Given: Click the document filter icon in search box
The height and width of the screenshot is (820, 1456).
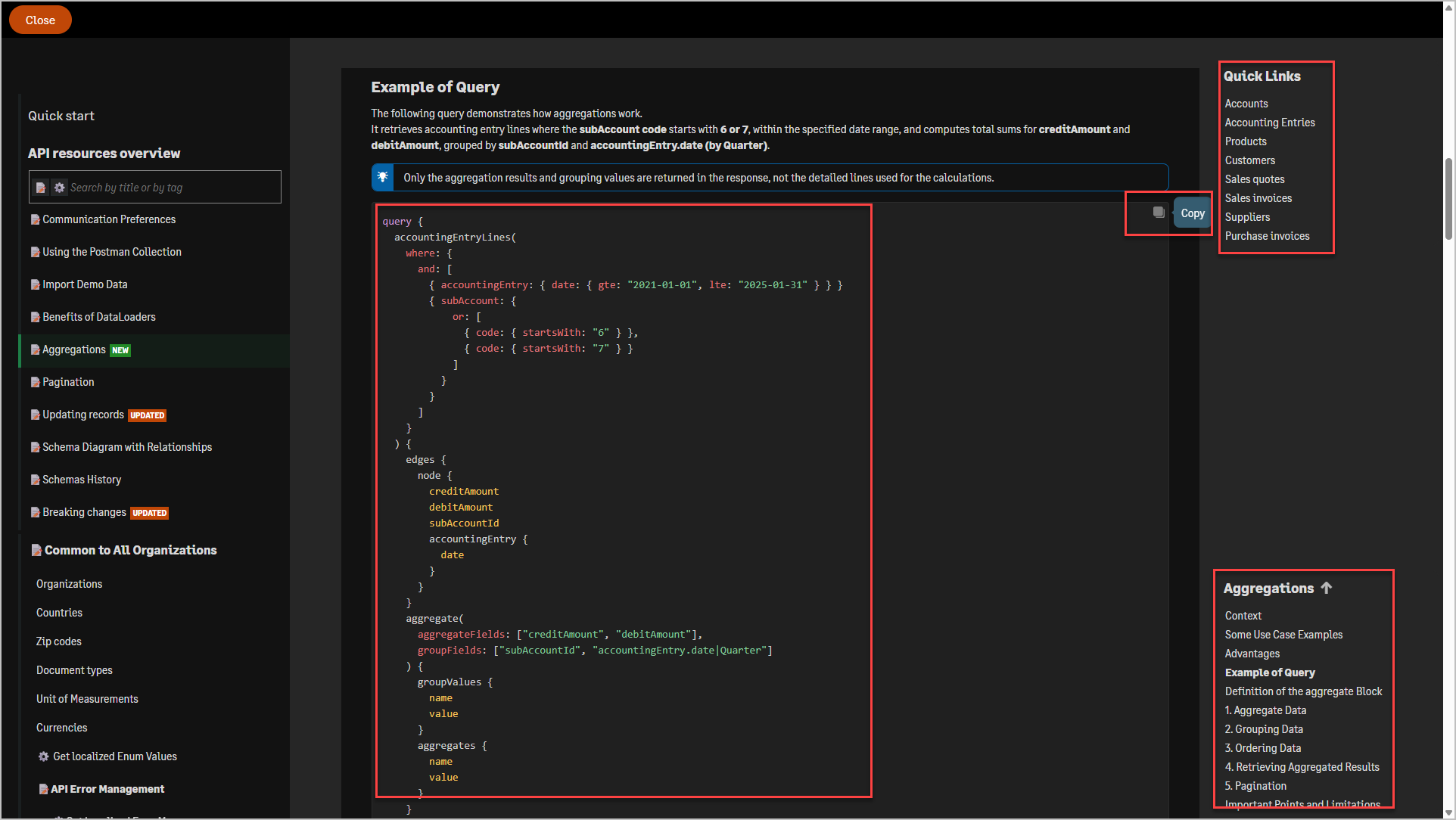Looking at the screenshot, I should click(x=41, y=188).
